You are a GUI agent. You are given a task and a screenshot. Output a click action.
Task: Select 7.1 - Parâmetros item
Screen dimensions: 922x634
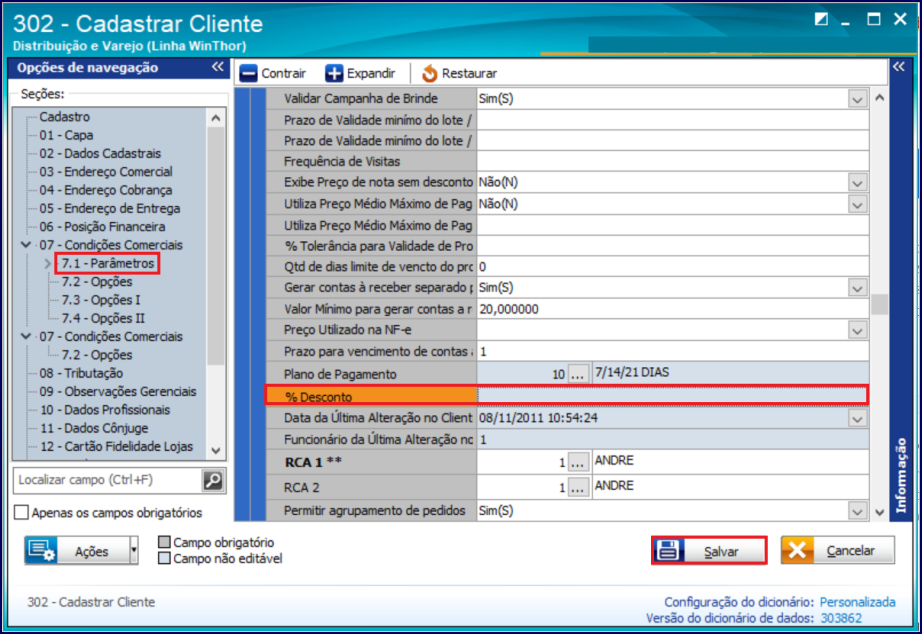pos(108,263)
